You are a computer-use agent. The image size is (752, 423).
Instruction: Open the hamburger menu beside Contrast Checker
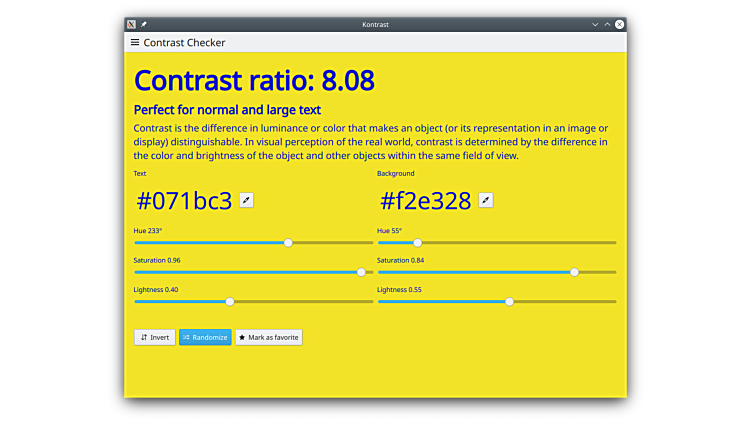pyautogui.click(x=135, y=43)
